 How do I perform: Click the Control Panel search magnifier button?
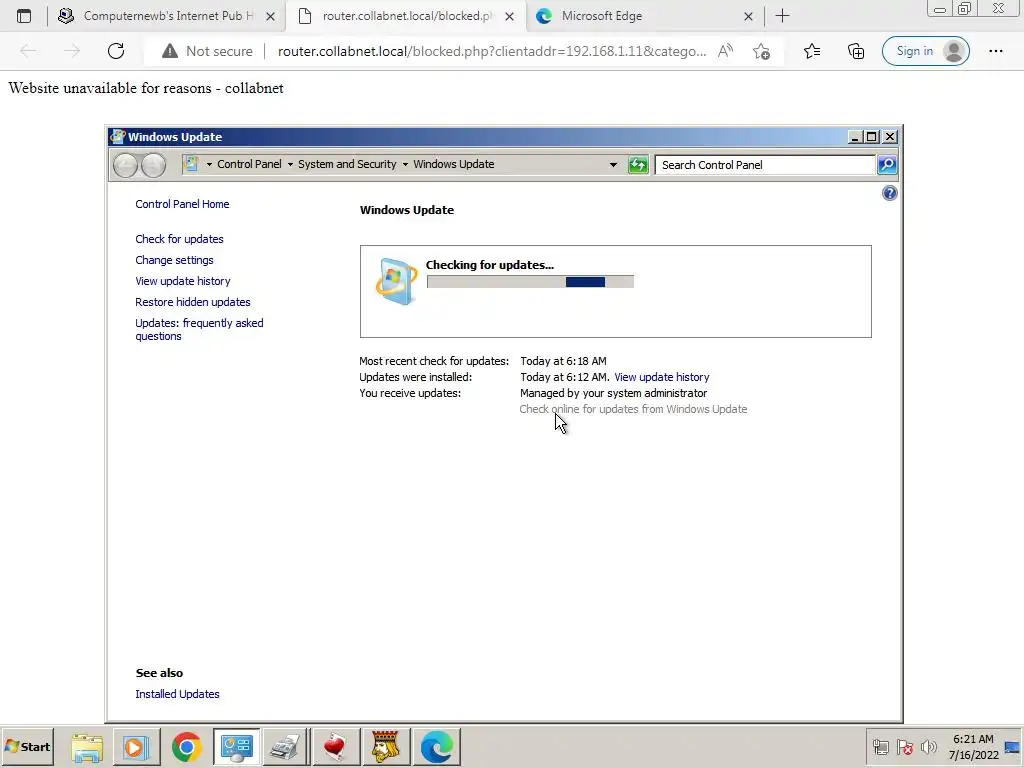click(x=887, y=165)
